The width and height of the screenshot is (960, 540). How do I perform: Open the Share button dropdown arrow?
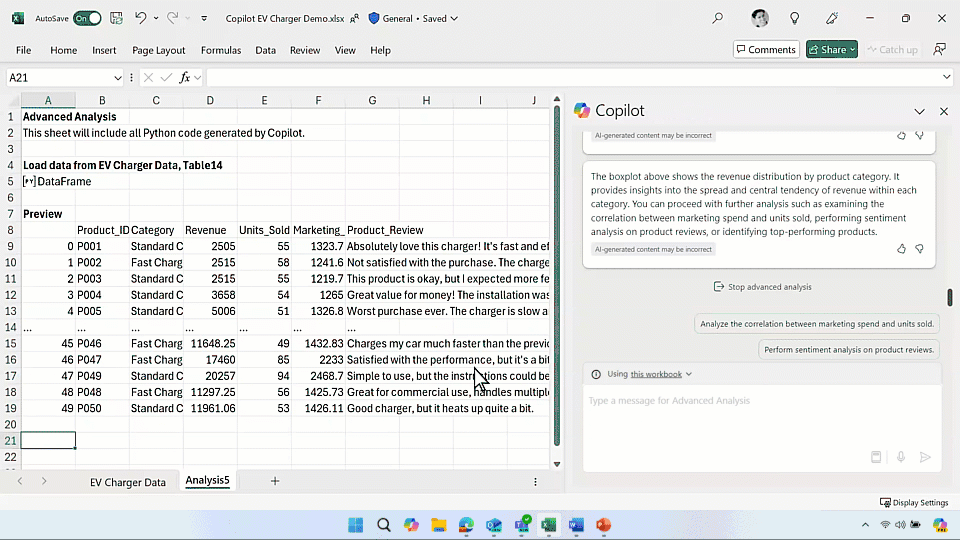pyautogui.click(x=852, y=50)
